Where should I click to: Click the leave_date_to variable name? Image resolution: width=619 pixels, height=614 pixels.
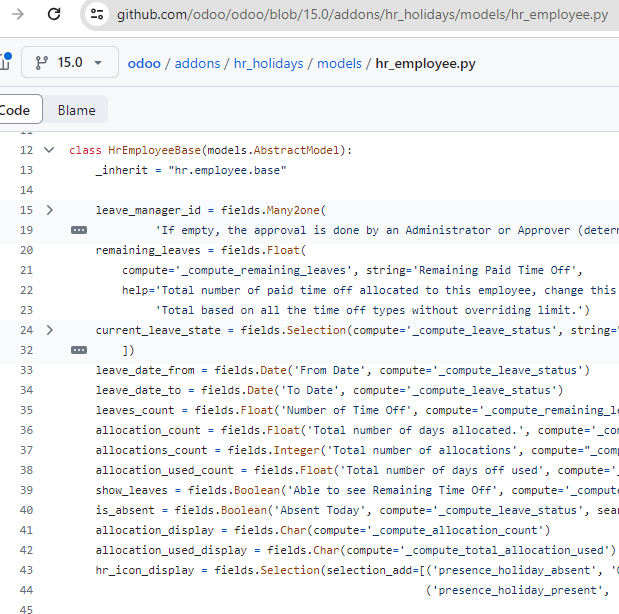pyautogui.click(x=138, y=390)
